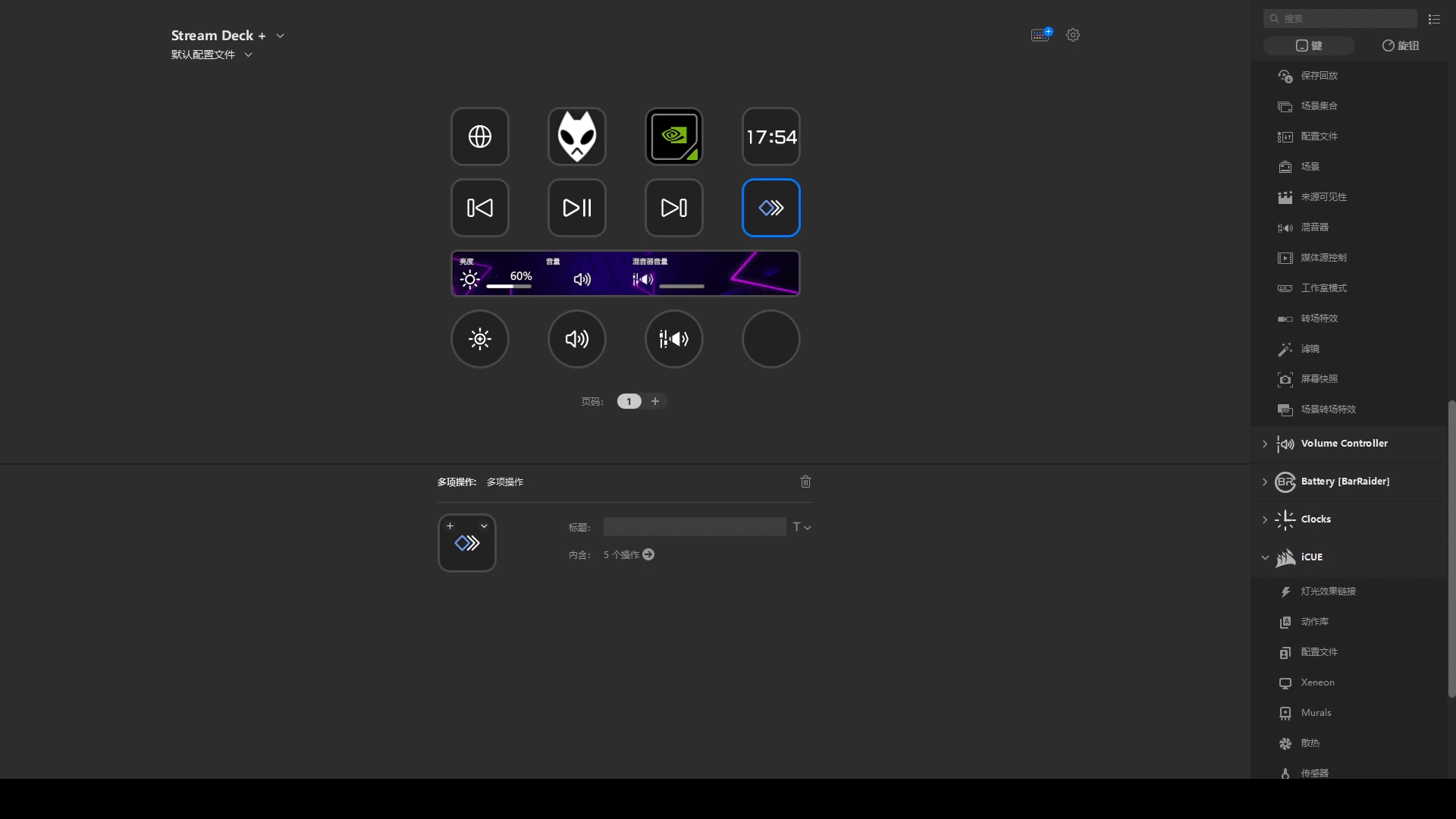The width and height of the screenshot is (1456, 819).
Task: Click the play/pause media control
Action: (577, 207)
